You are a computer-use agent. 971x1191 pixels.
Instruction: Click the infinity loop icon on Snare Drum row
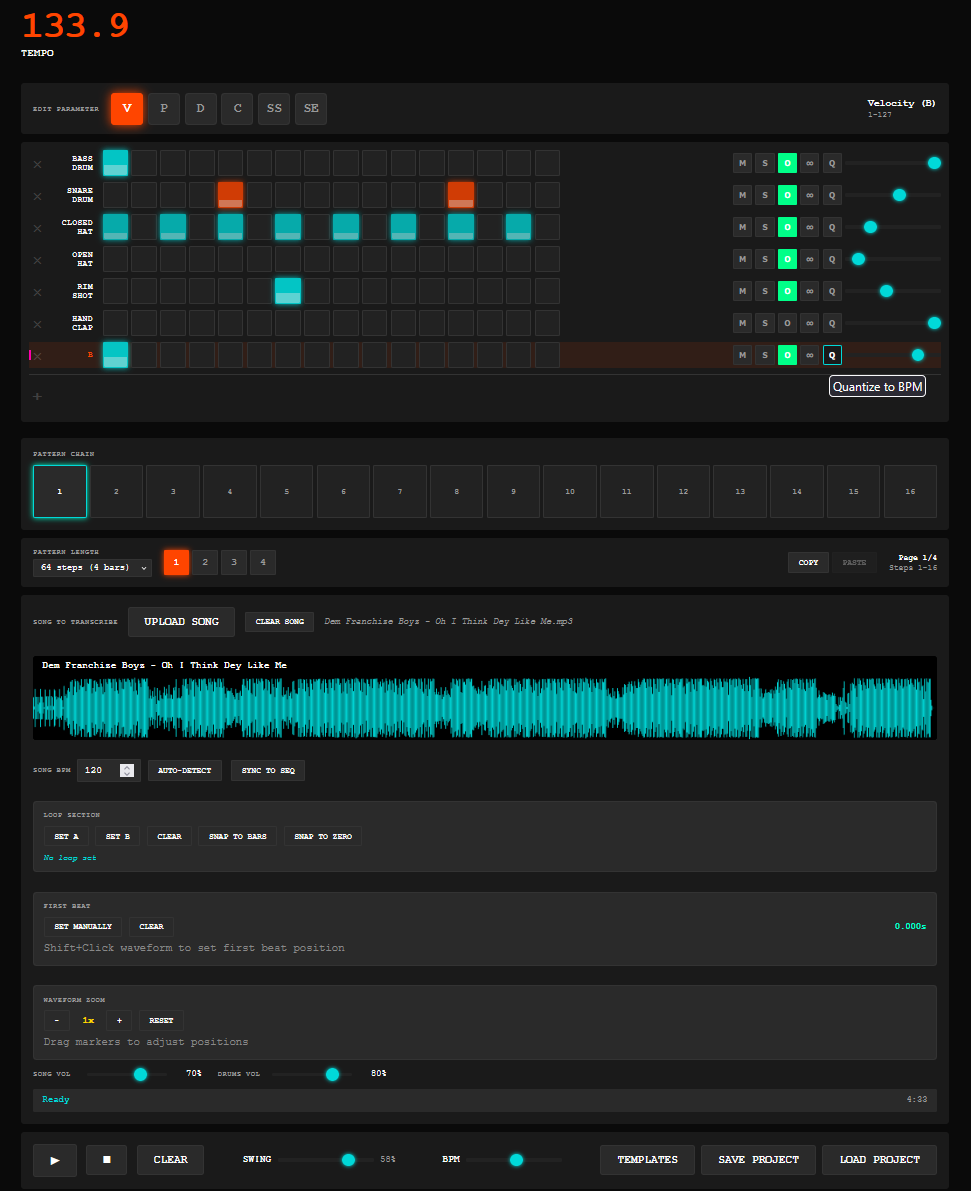point(810,195)
